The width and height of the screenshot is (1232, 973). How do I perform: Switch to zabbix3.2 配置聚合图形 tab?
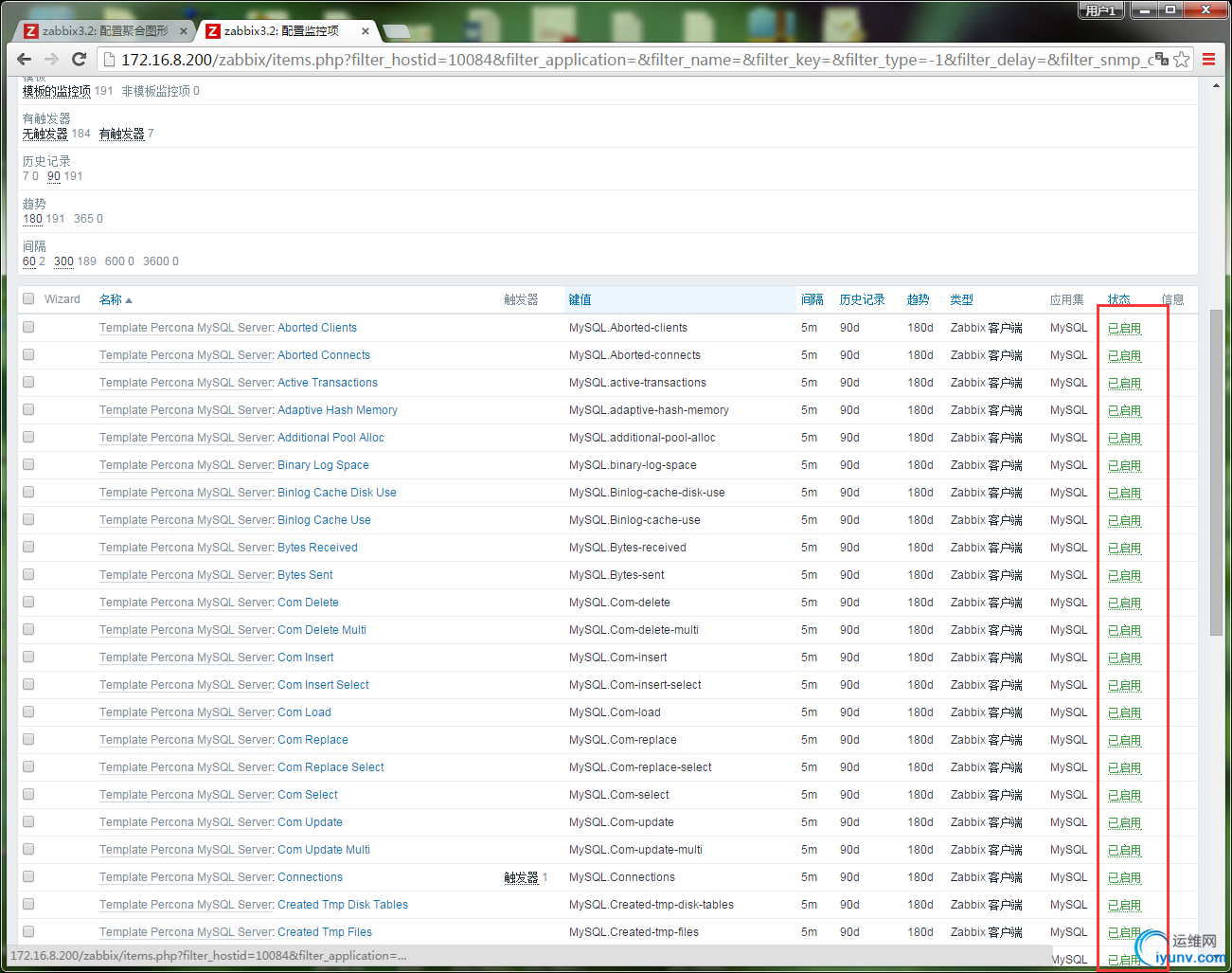(x=105, y=31)
